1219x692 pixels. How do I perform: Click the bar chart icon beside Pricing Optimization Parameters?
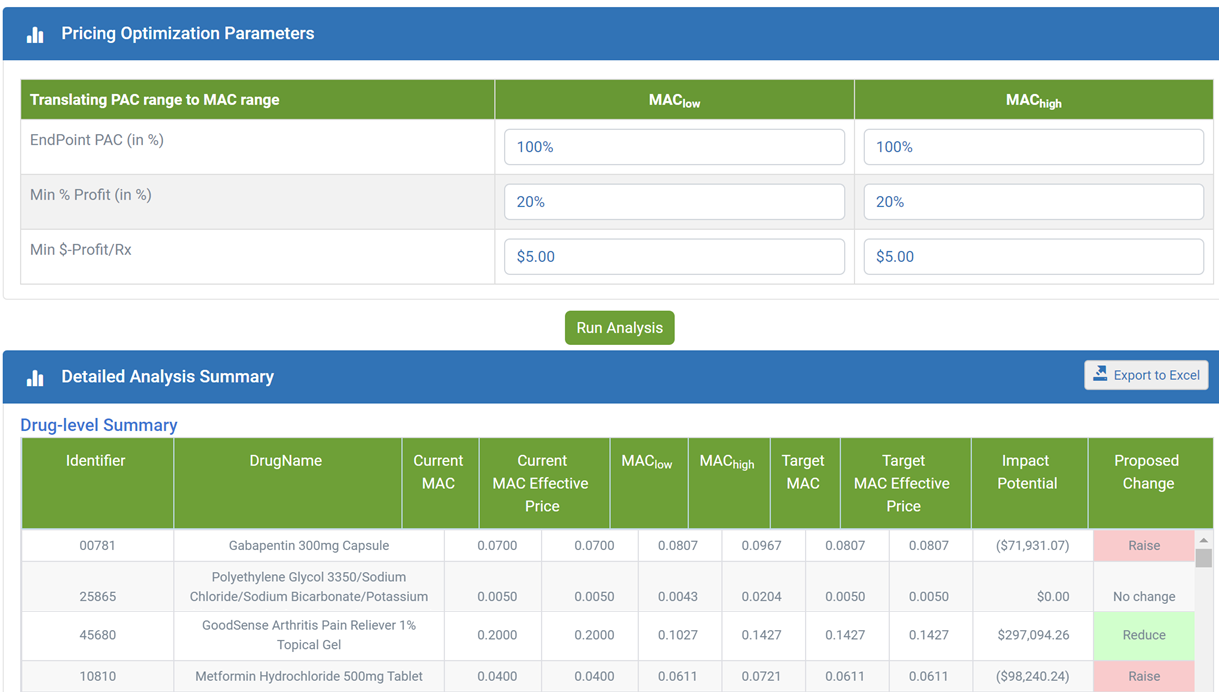click(x=35, y=32)
